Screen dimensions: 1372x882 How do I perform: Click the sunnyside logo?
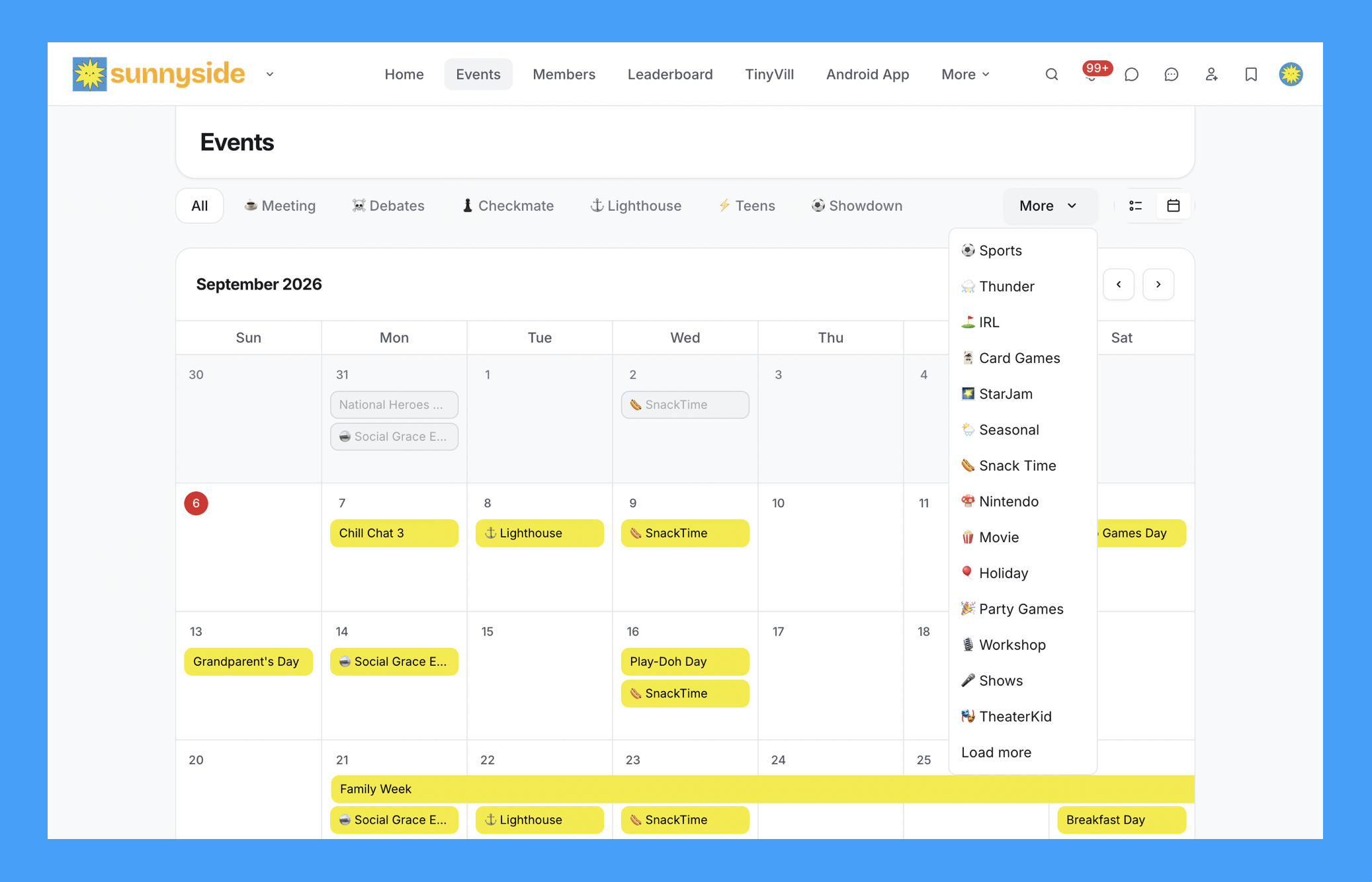159,74
